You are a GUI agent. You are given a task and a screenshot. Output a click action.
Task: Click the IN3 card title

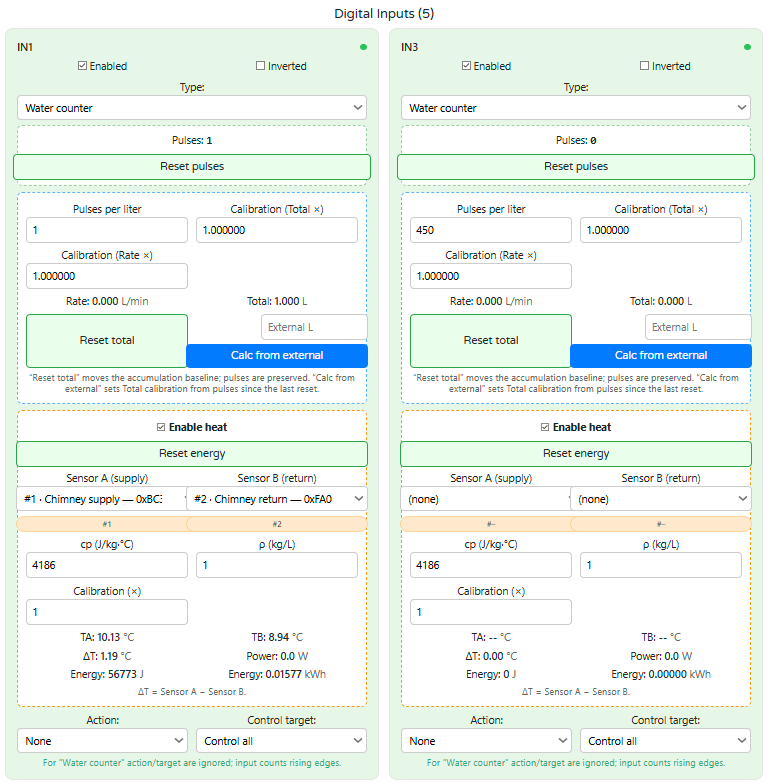(409, 47)
